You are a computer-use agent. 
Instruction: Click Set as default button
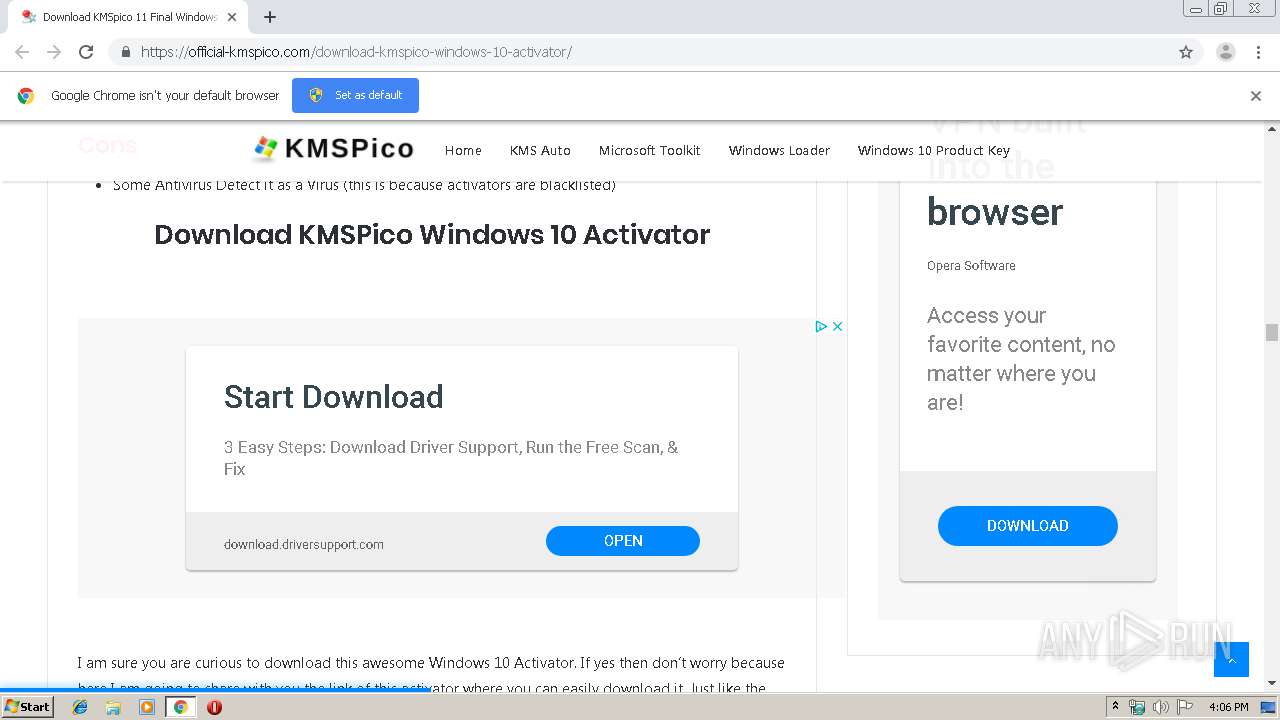(355, 95)
